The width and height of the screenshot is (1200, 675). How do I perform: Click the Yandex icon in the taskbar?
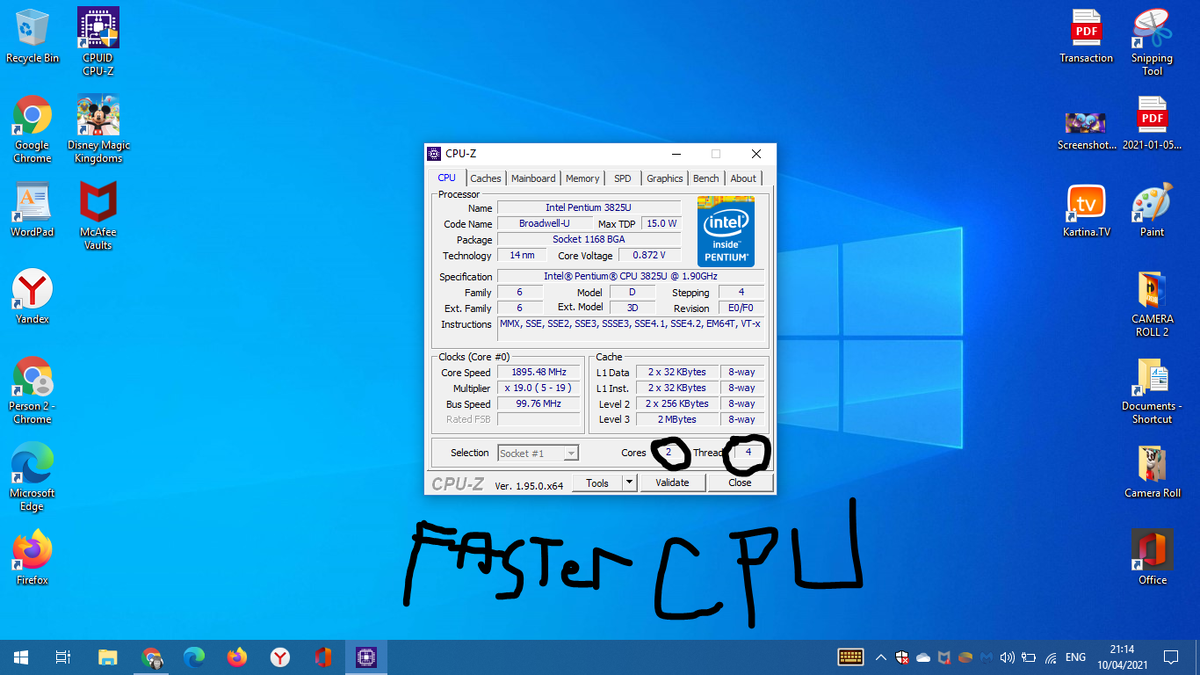281,657
